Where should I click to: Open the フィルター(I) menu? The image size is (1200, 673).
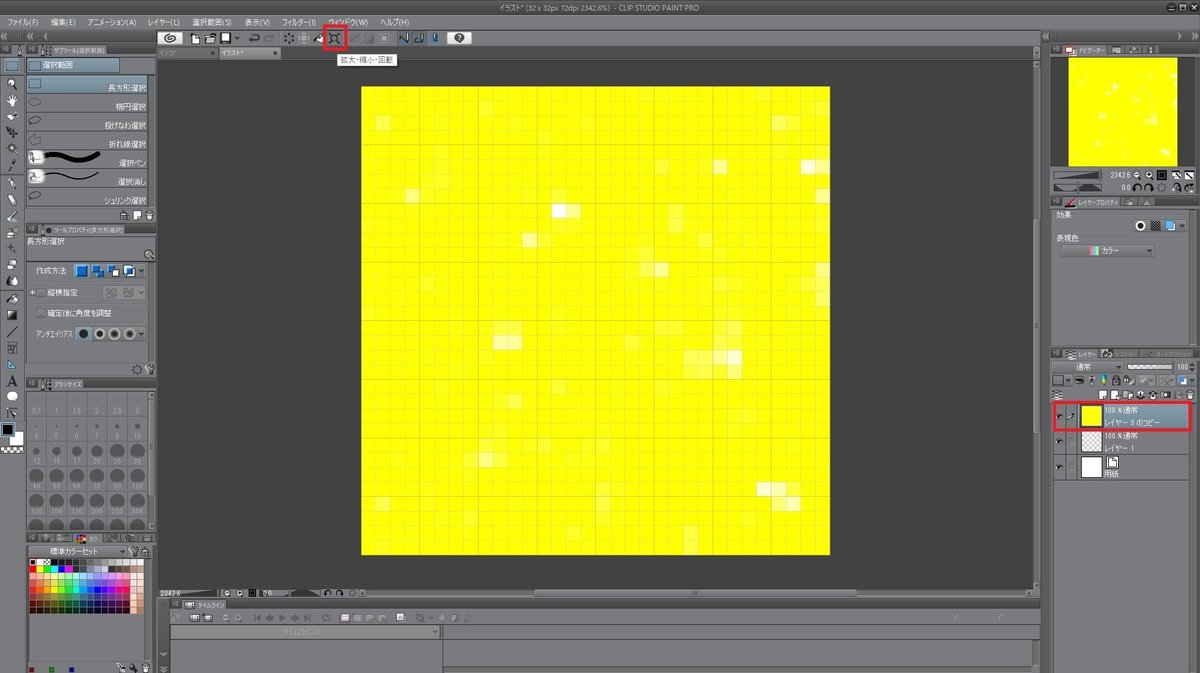[x=298, y=21]
